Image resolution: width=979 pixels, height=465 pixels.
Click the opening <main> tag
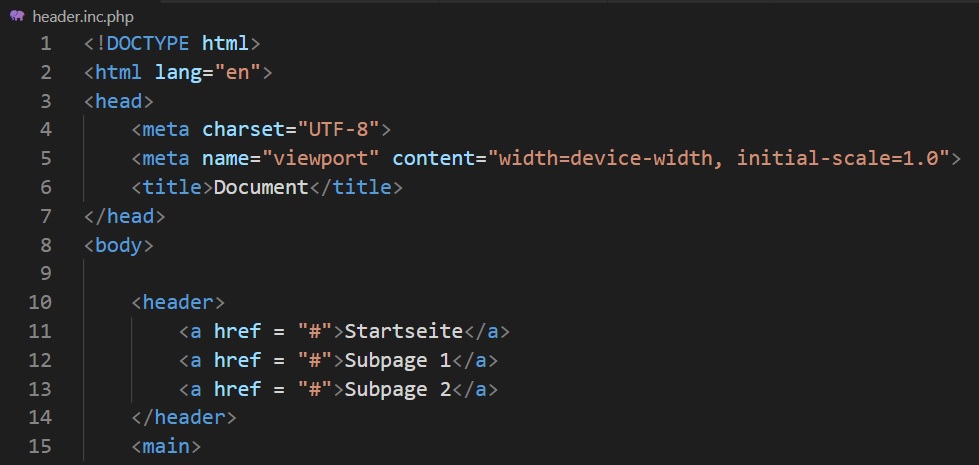[166, 446]
